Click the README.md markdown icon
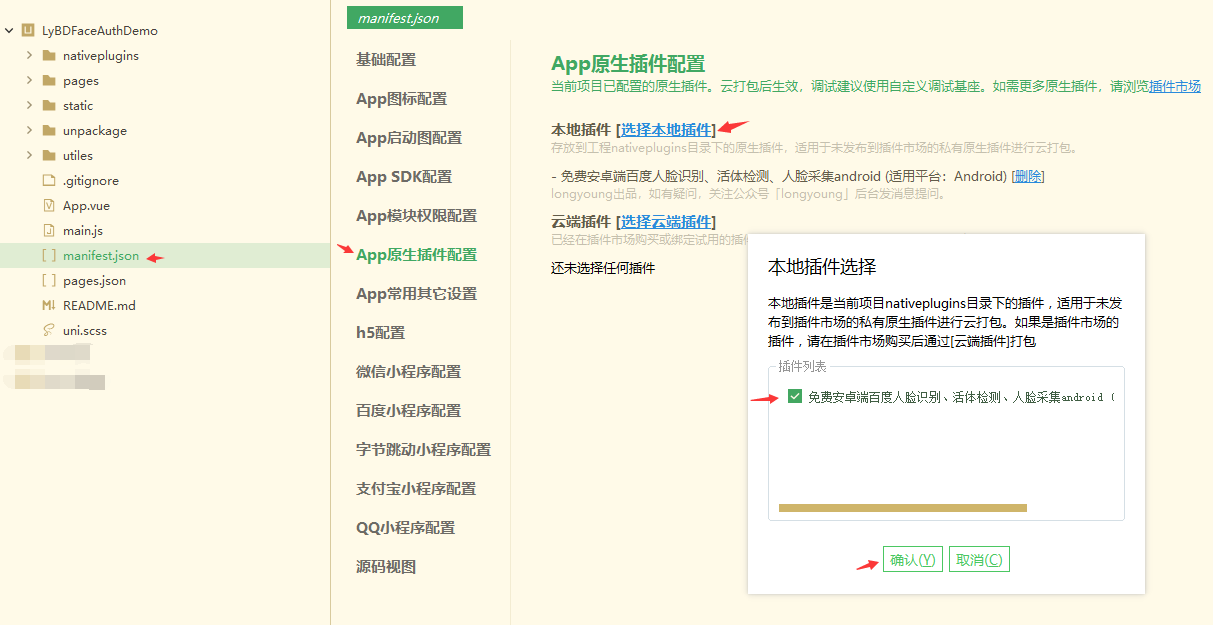This screenshot has width=1213, height=625. pyautogui.click(x=49, y=306)
